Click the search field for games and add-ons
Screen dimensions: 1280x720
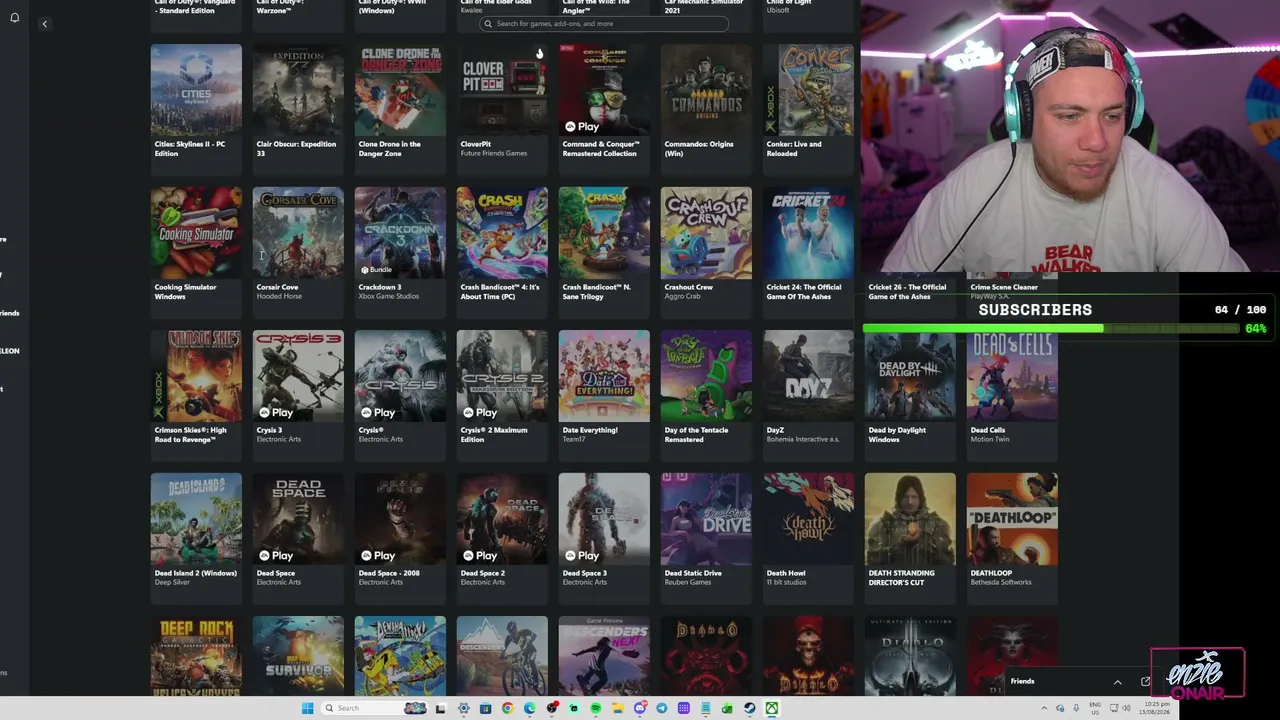point(604,23)
